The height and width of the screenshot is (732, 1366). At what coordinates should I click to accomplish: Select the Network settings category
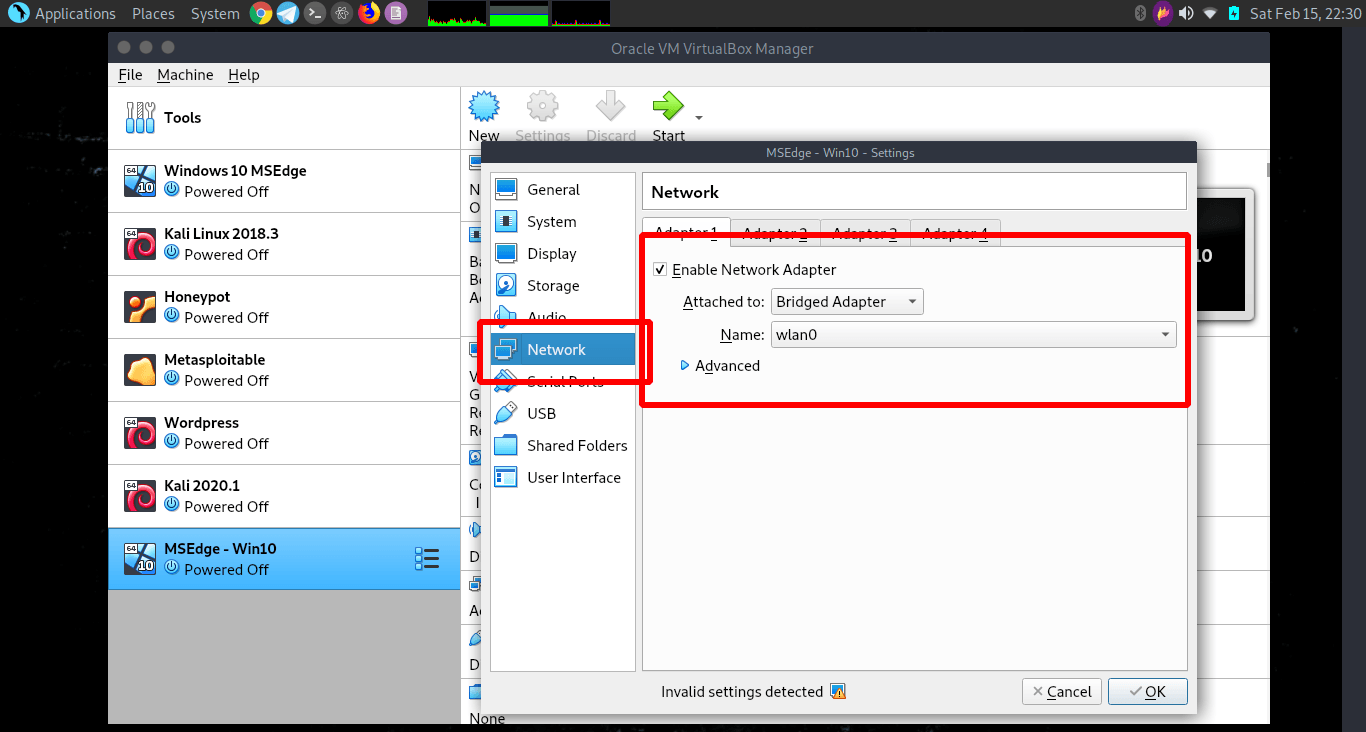(563, 350)
